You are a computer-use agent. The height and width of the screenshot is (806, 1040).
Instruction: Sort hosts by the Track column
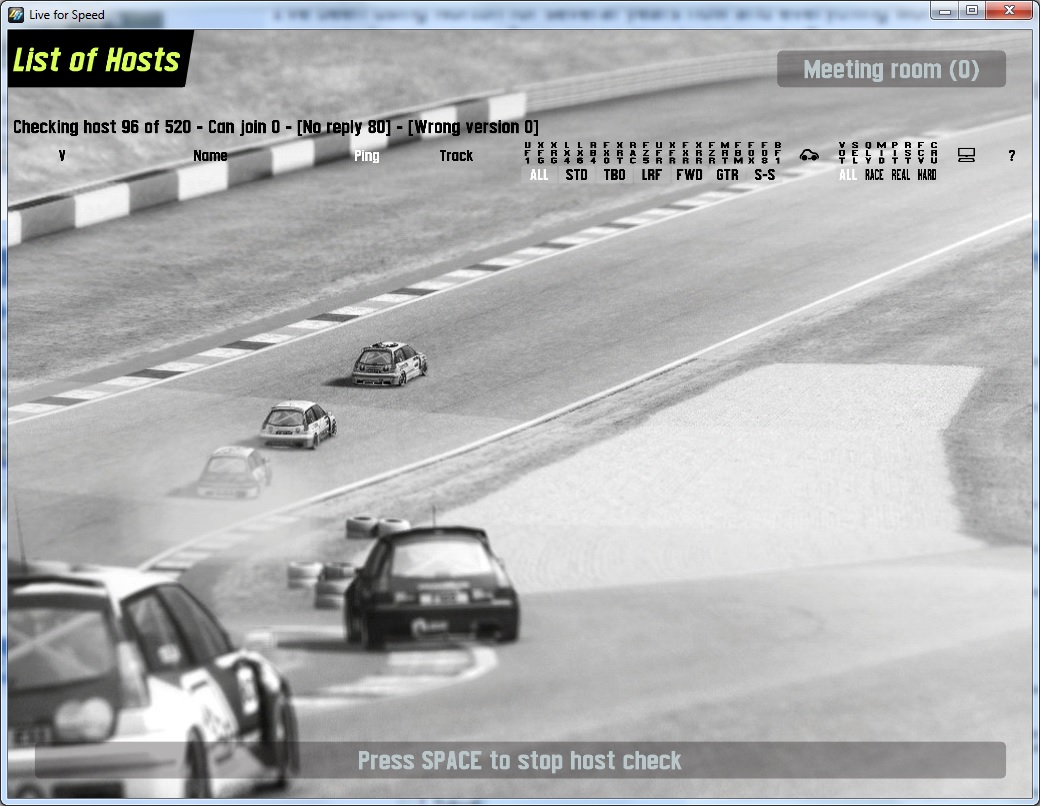click(456, 156)
